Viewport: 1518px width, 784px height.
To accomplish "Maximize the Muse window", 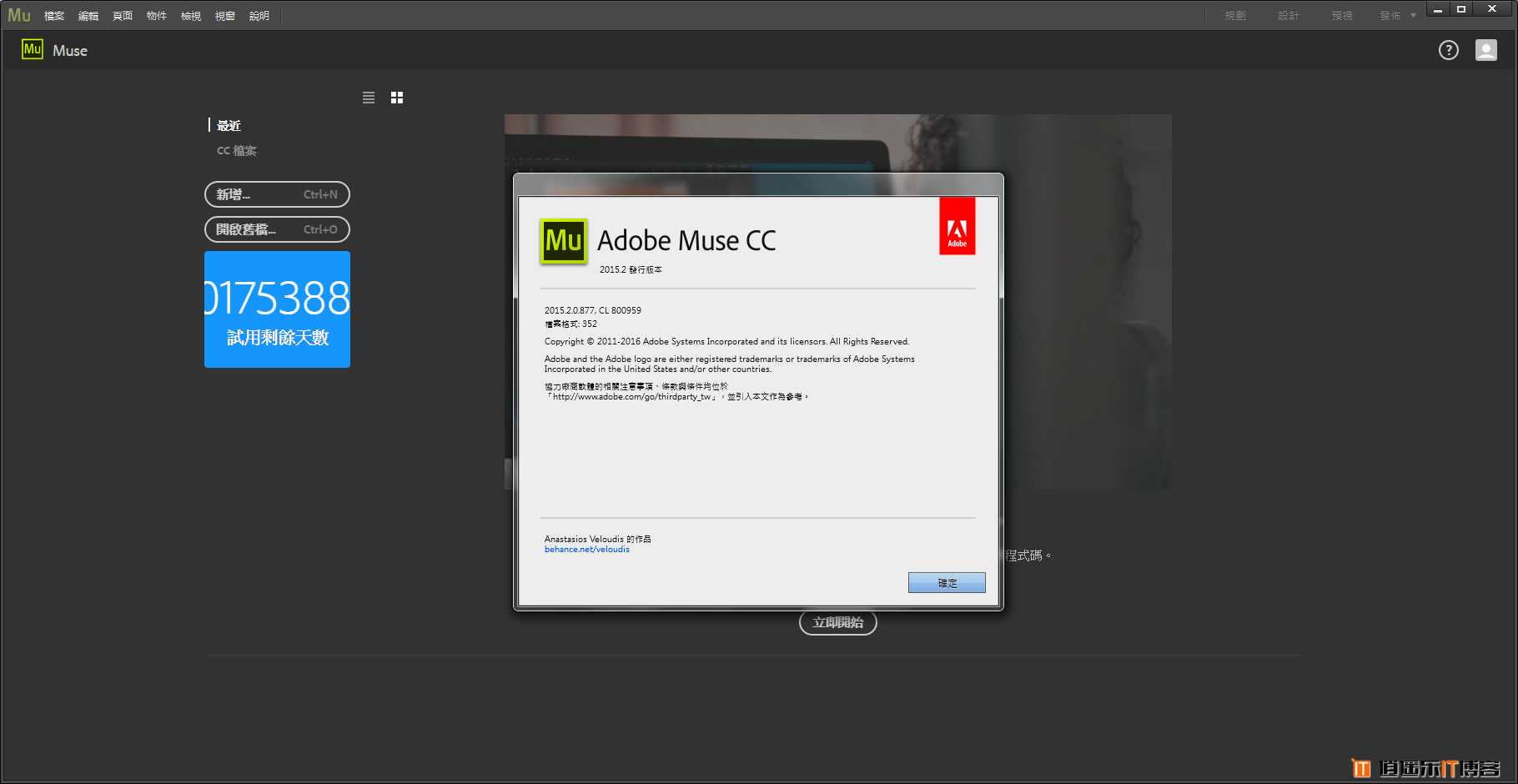I will (1461, 9).
